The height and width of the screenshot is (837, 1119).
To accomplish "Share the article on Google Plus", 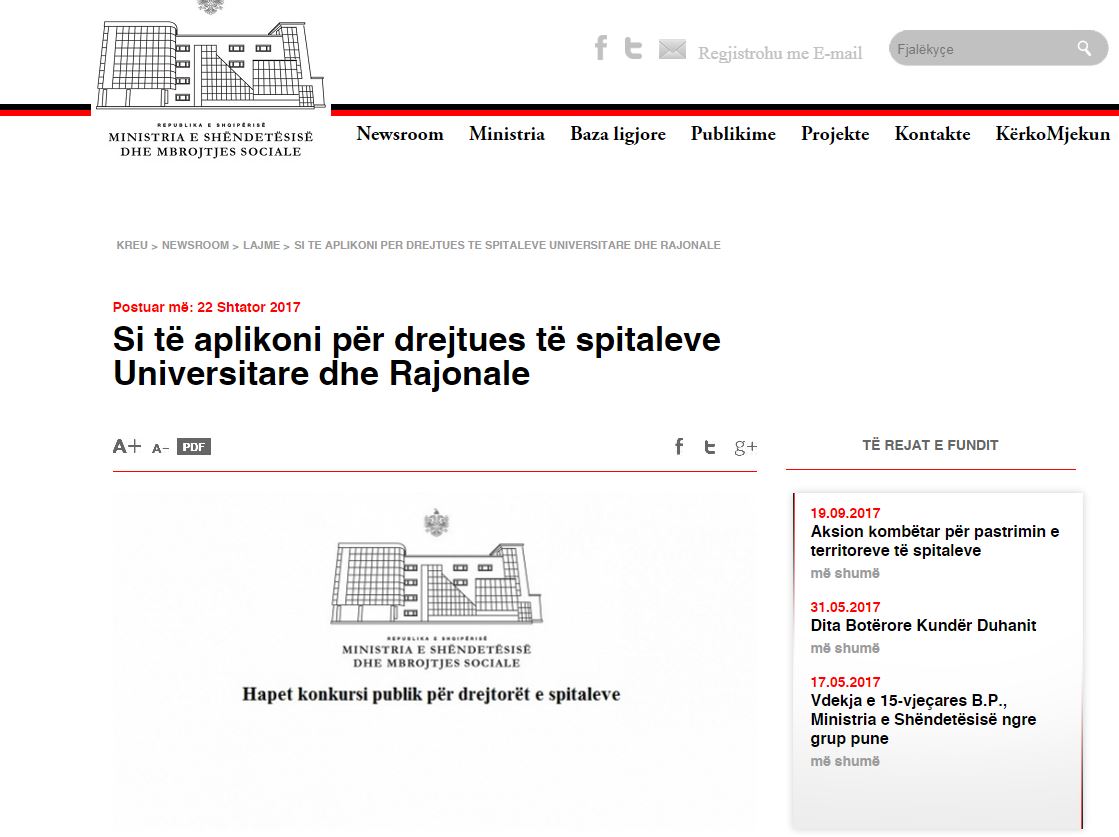I will [x=745, y=447].
